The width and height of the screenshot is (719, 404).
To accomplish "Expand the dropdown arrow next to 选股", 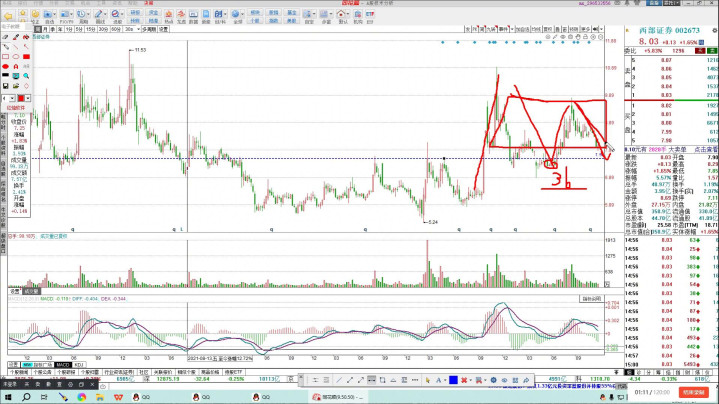I will pos(122,15).
